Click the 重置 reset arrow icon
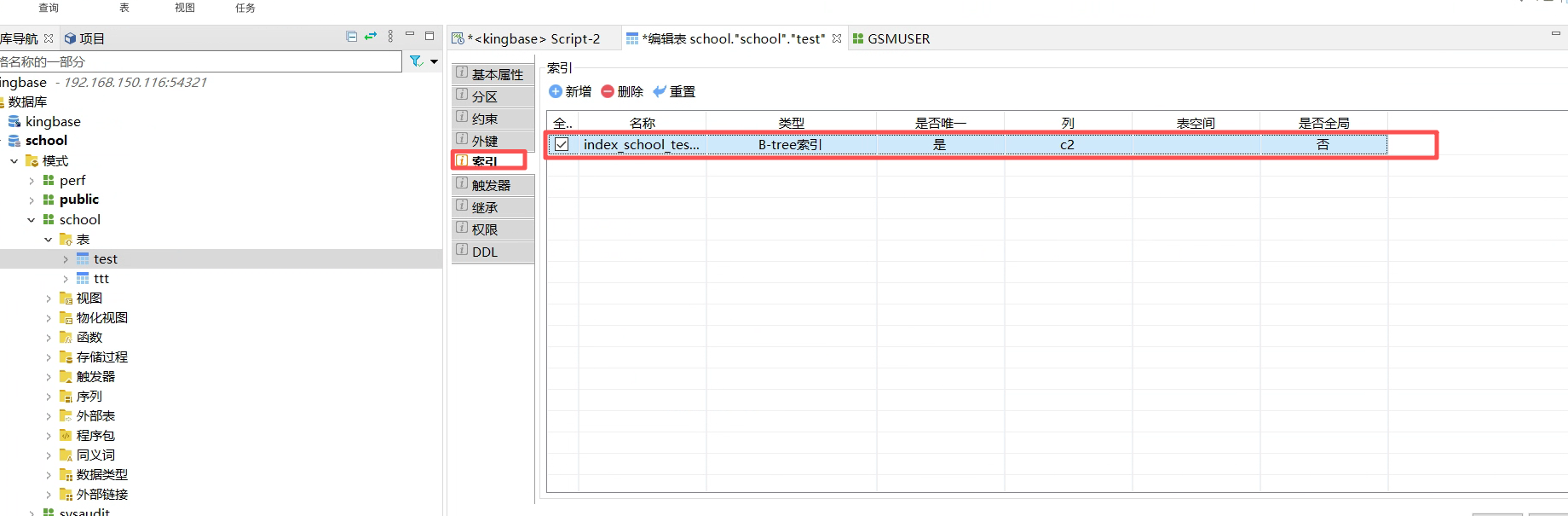Image resolution: width=1568 pixels, height=516 pixels. (660, 91)
